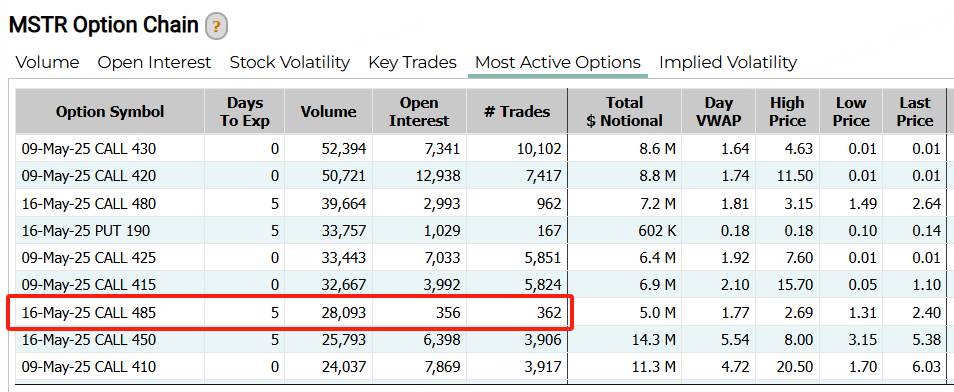This screenshot has height=392, width=954.
Task: Switch to the Volume tab
Action: click(x=47, y=63)
